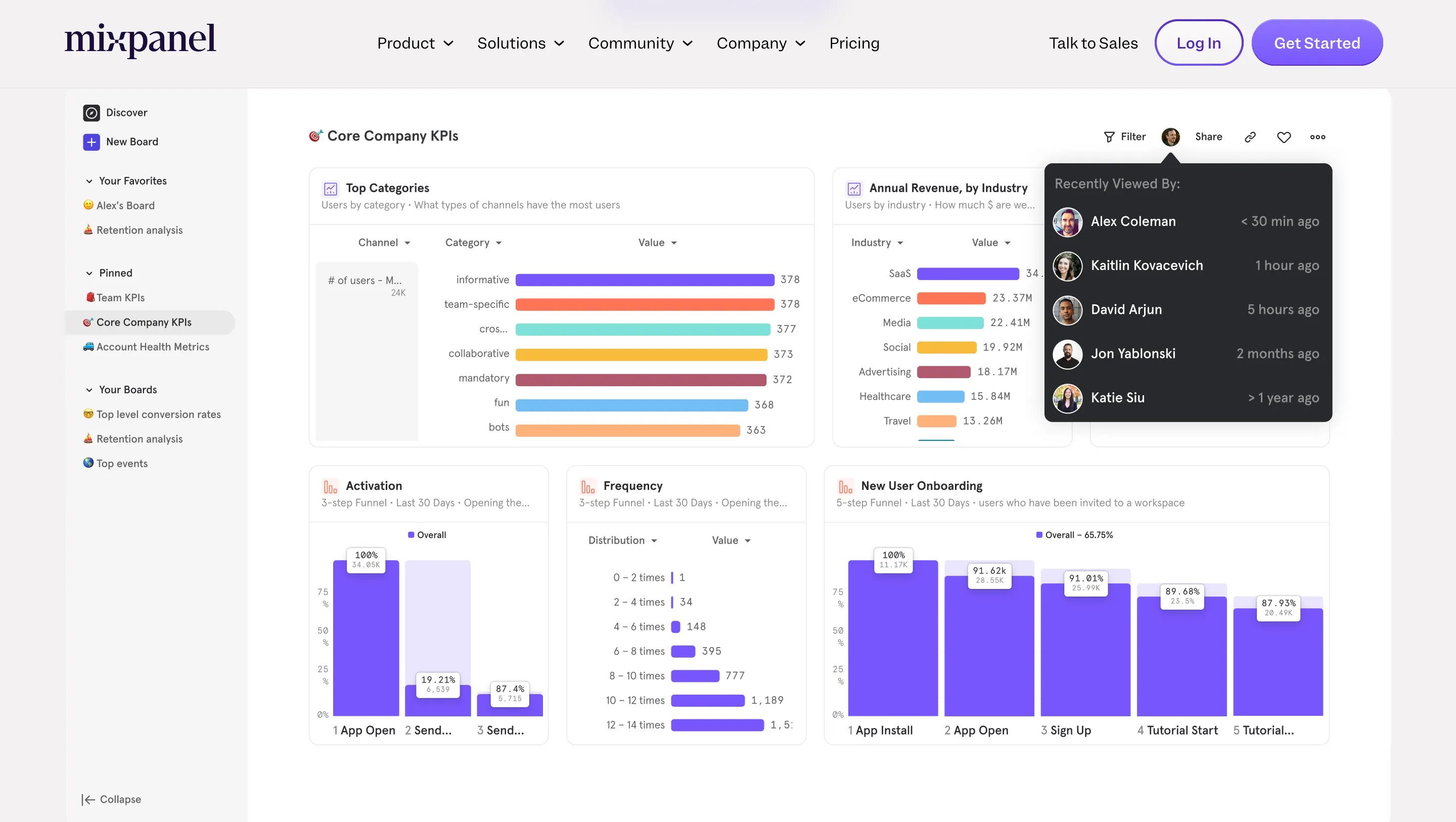The image size is (1456, 822).
Task: Expand the Community navigation menu
Action: point(641,42)
